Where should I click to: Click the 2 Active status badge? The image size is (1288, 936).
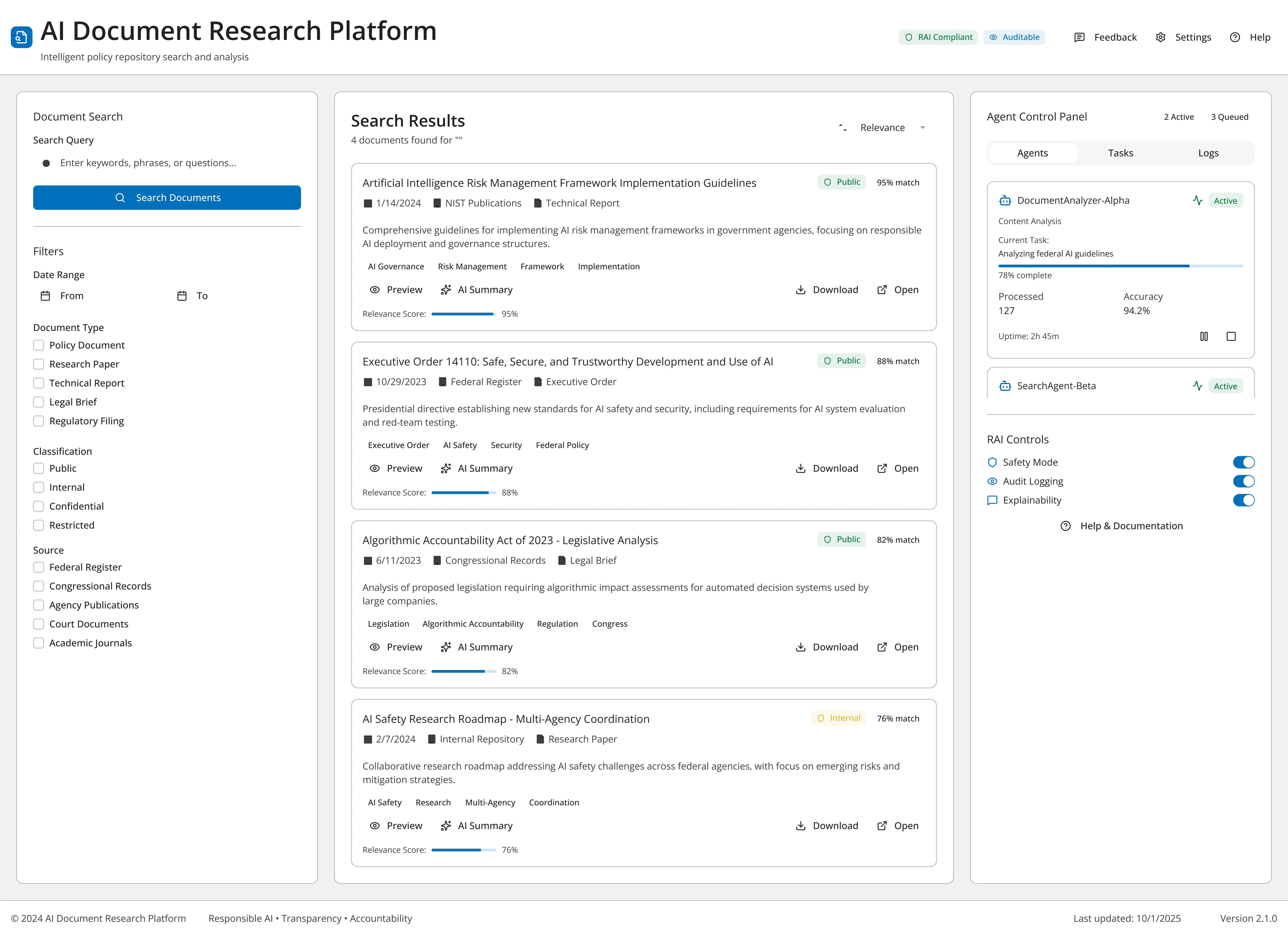[1179, 117]
